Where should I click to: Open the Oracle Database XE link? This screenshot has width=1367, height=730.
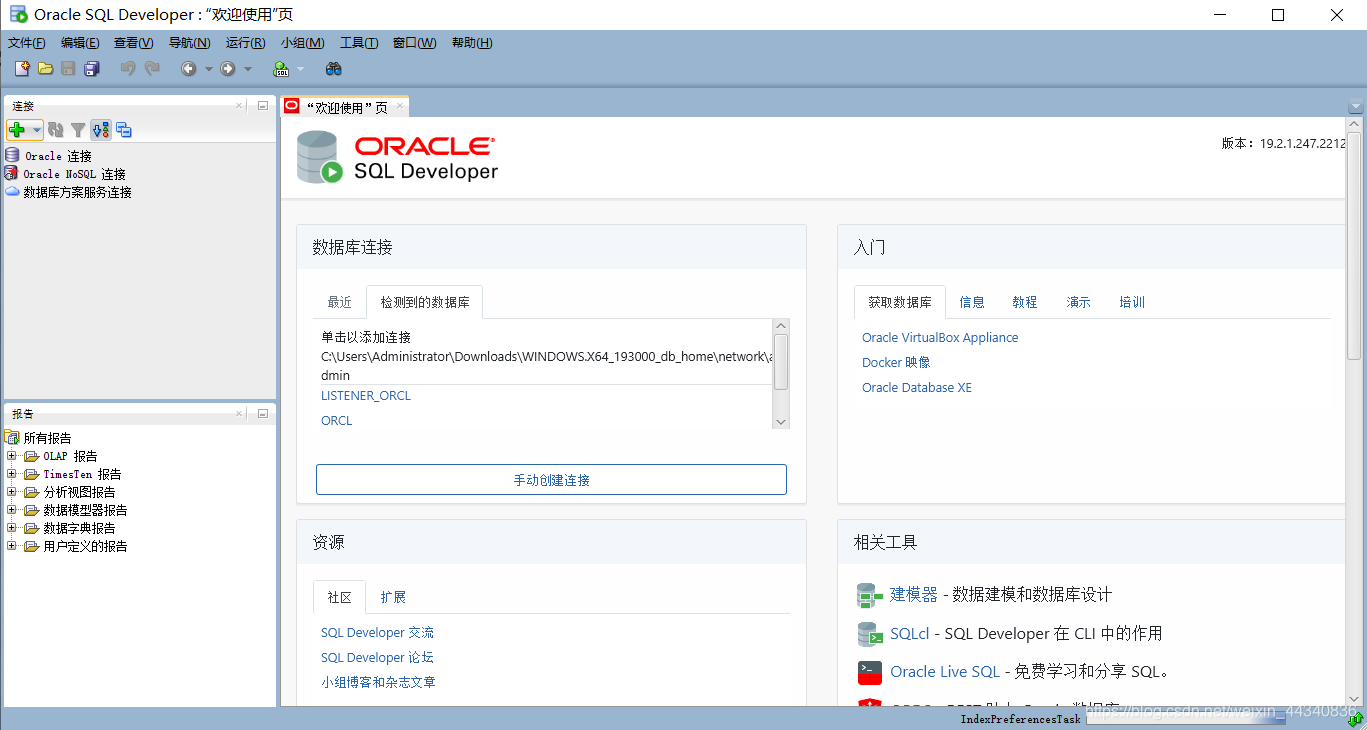916,387
